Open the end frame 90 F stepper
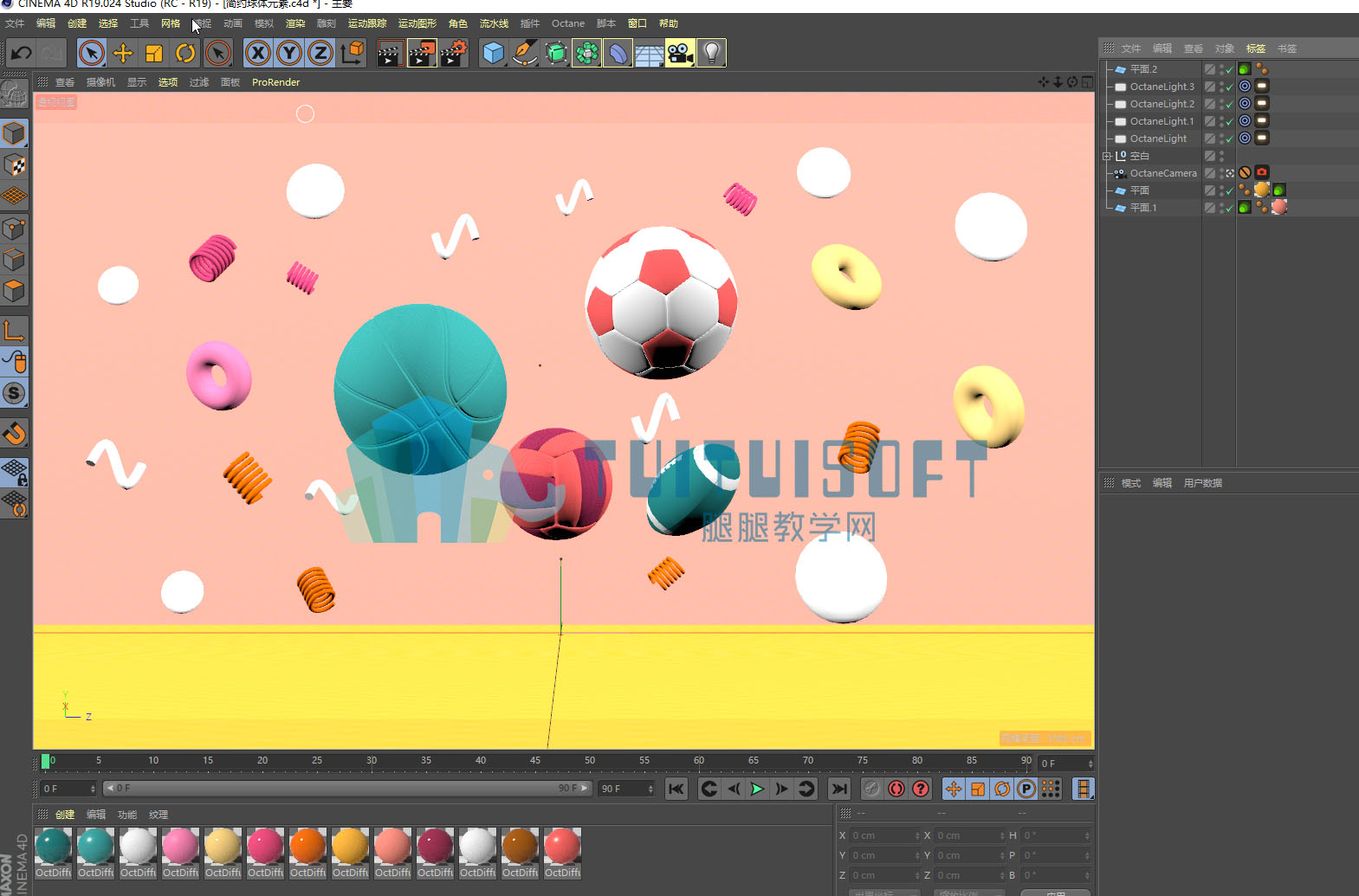The width and height of the screenshot is (1359, 896). (650, 789)
